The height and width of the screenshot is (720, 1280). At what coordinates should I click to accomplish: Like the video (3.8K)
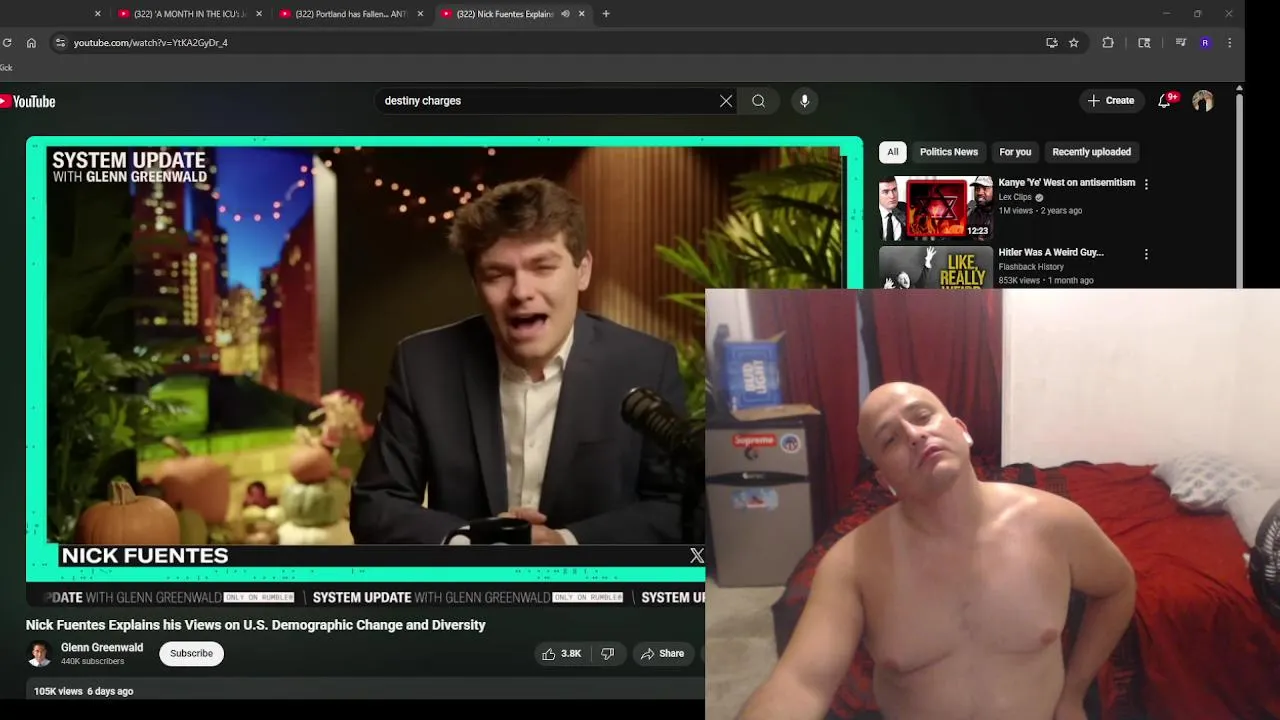[x=561, y=654]
